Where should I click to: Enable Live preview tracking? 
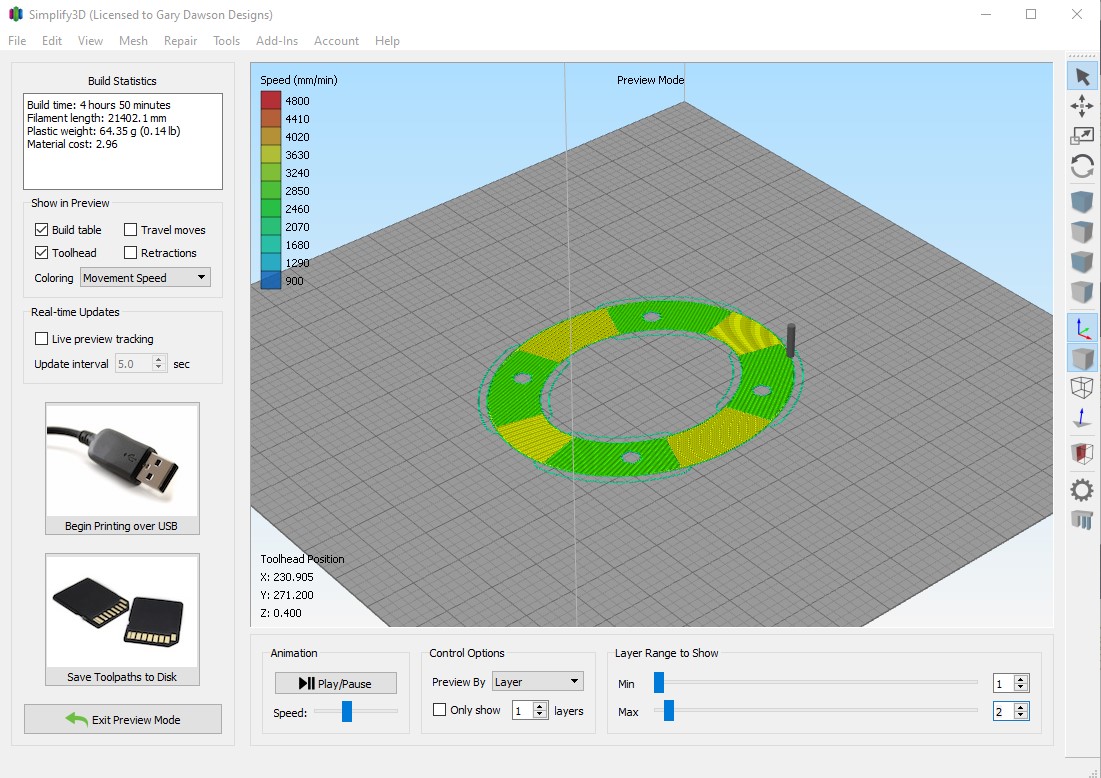41,338
